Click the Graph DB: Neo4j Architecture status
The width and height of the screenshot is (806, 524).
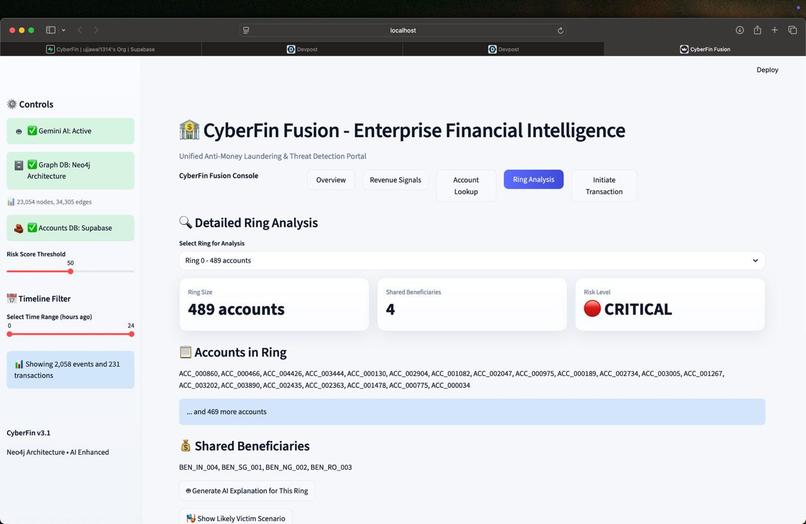70,170
